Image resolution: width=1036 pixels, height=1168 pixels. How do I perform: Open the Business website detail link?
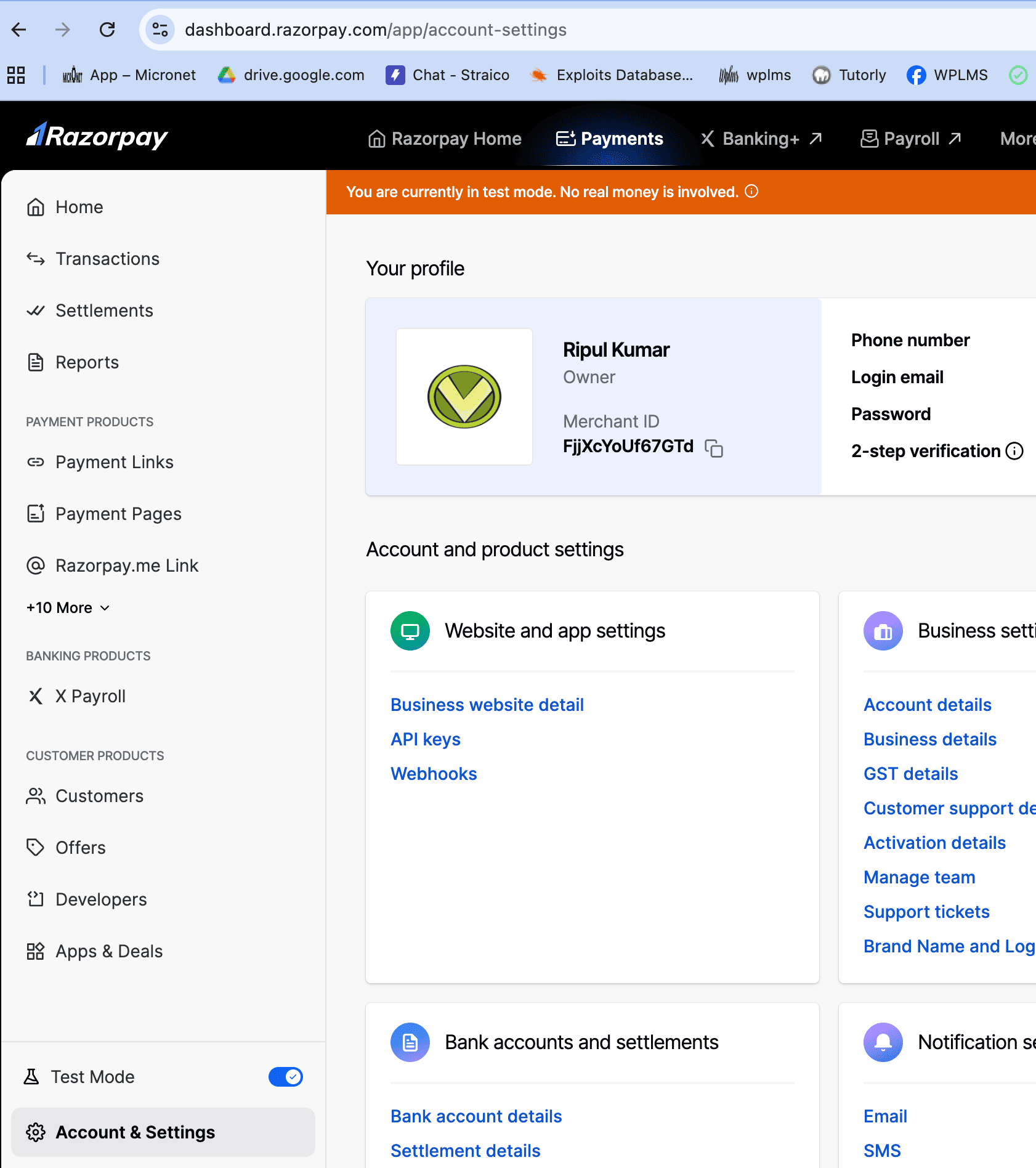[487, 705]
